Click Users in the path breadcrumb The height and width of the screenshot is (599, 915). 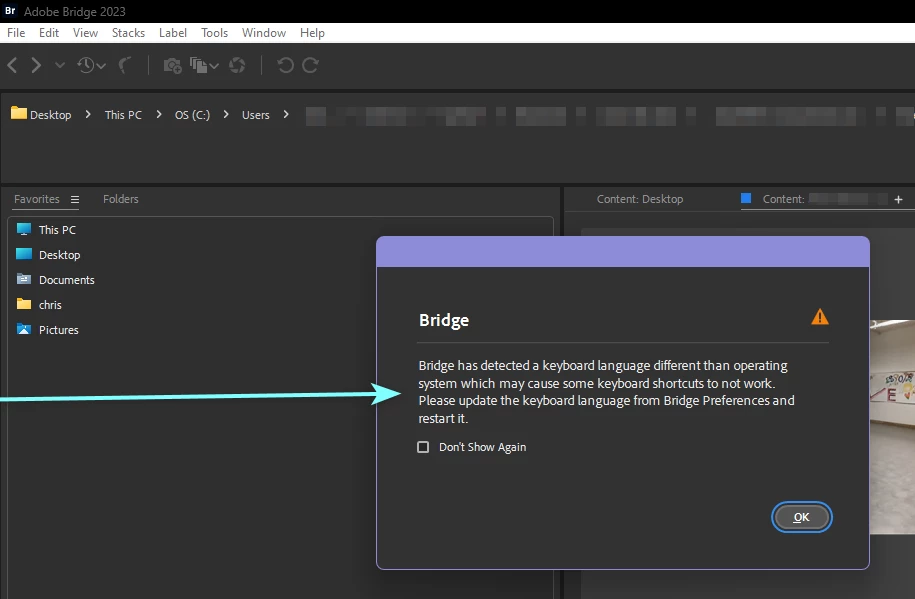pos(256,115)
